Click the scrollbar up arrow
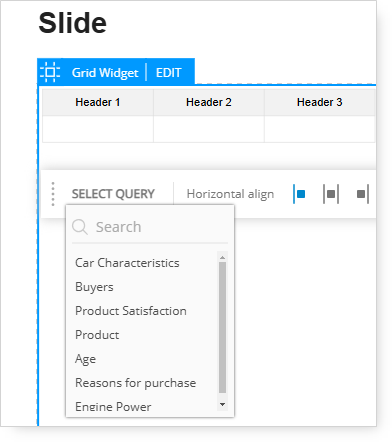 coord(222,258)
